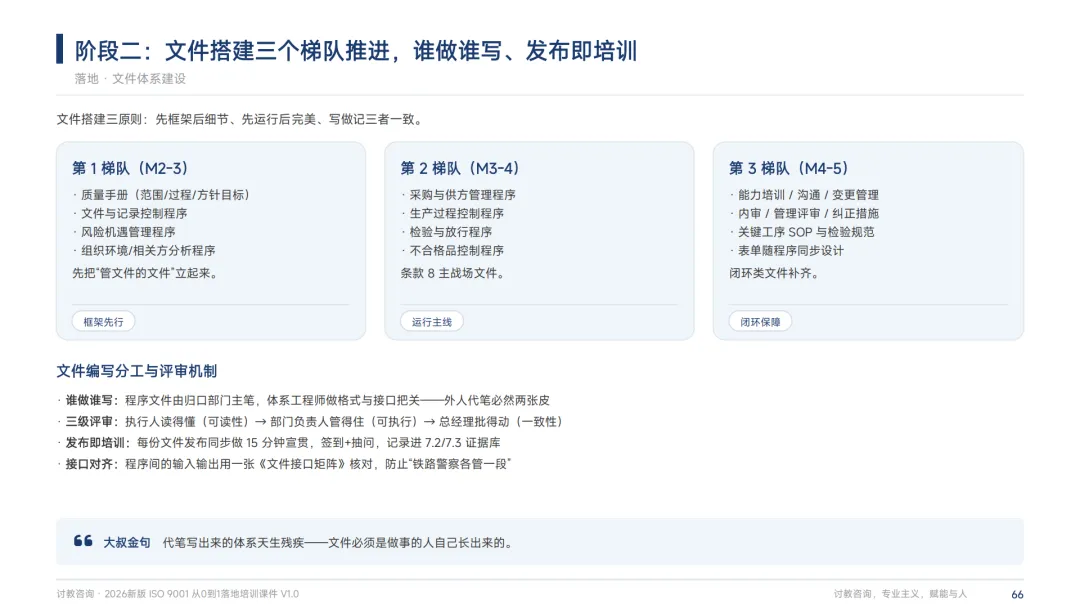Click the 三级评审 bullet line
The width and height of the screenshot is (1080, 608).
point(311,421)
